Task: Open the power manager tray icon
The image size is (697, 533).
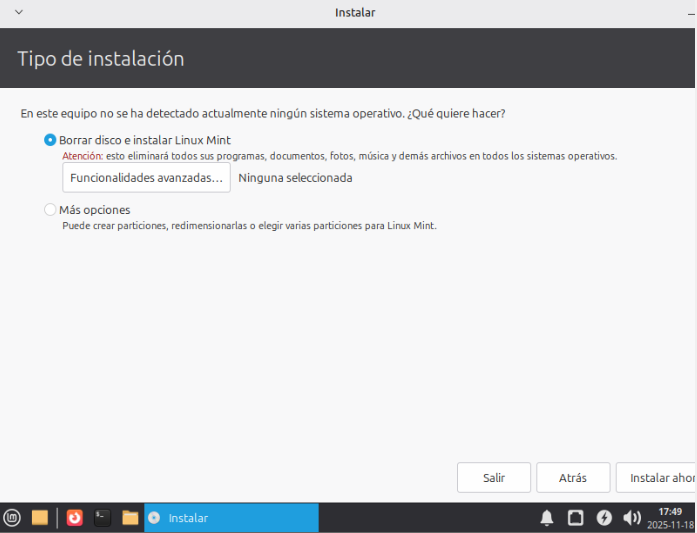Action: (604, 518)
